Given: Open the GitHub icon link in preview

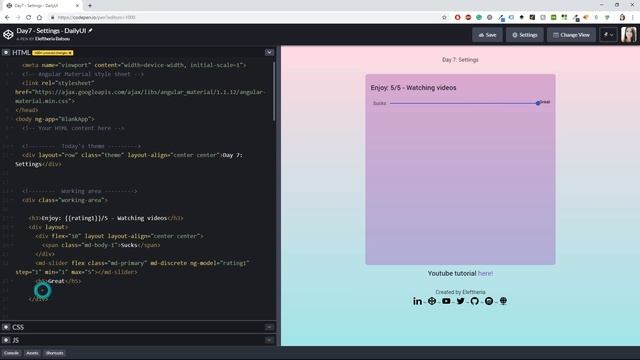Looking at the screenshot, I should tap(474, 301).
